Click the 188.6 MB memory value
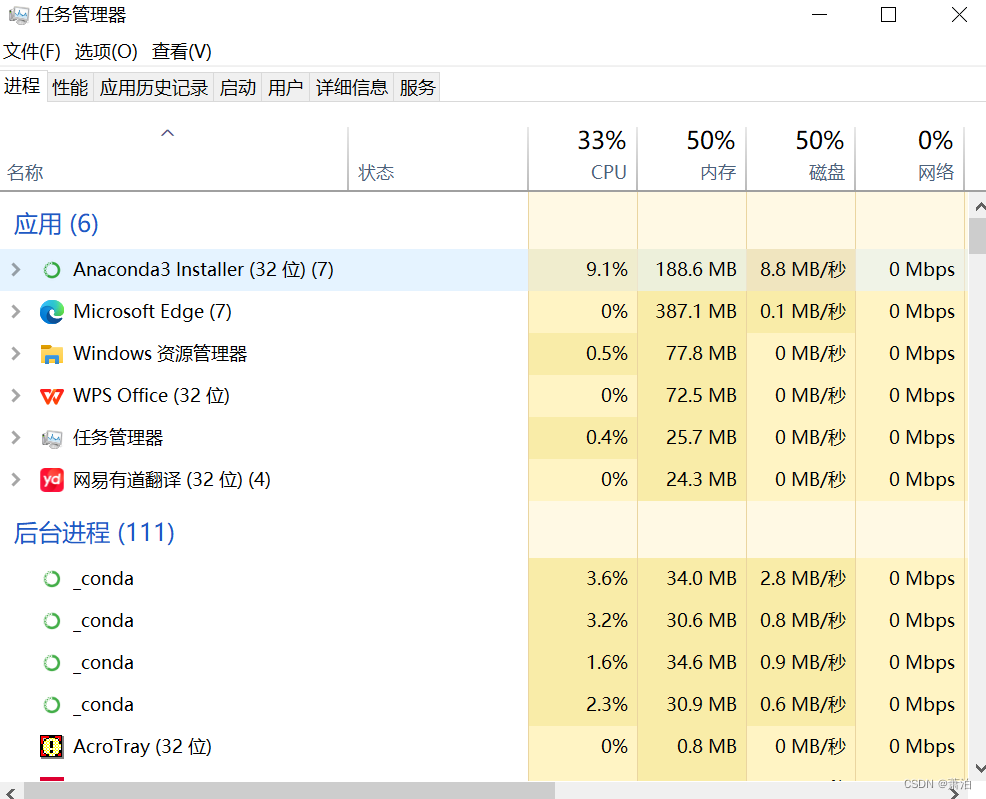The width and height of the screenshot is (986, 799). click(x=695, y=270)
